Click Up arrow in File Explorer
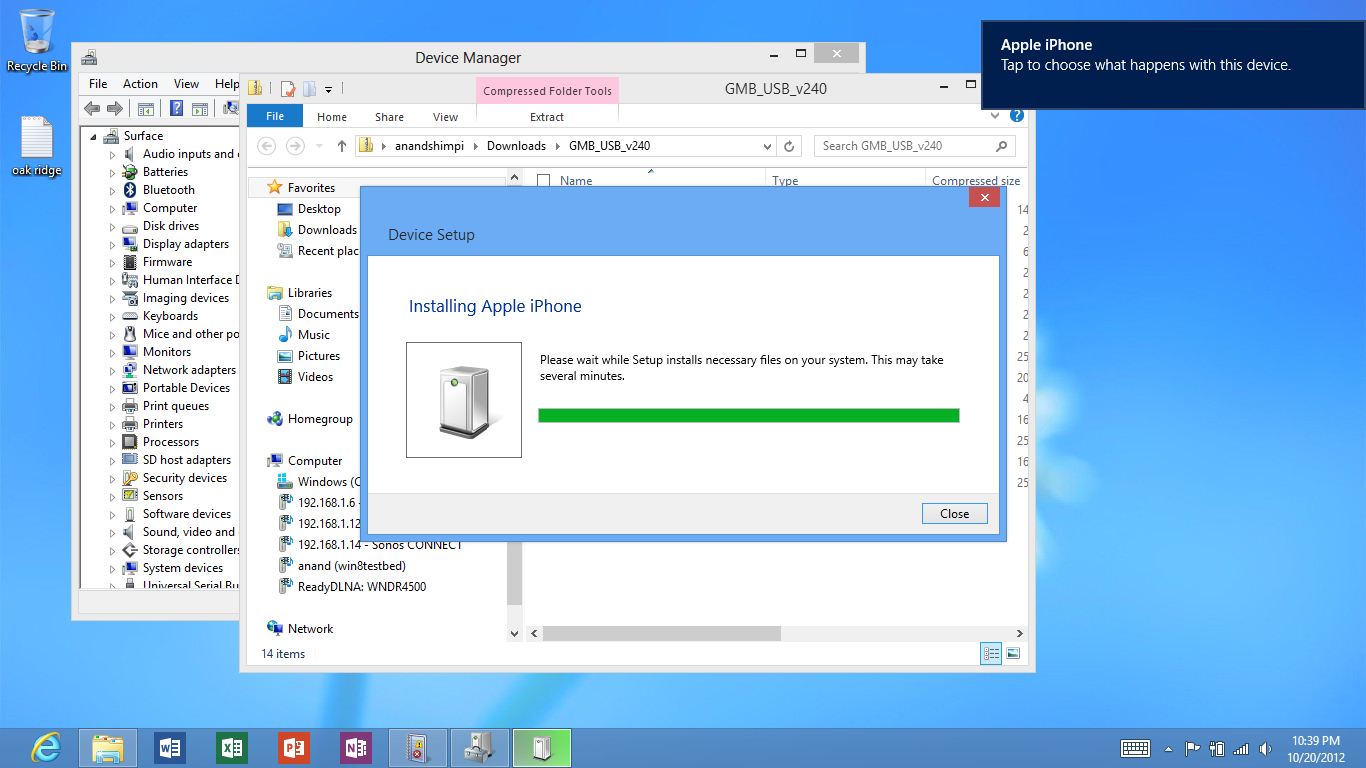The height and width of the screenshot is (768, 1366). click(x=342, y=146)
